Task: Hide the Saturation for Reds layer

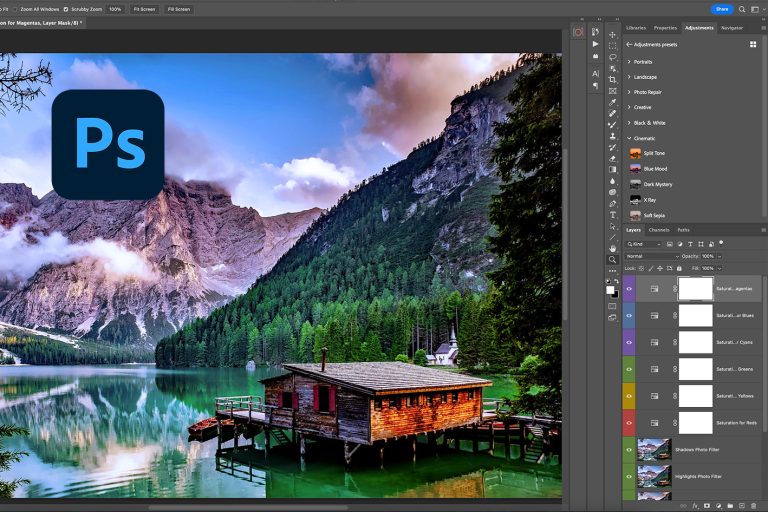Action: [629, 423]
